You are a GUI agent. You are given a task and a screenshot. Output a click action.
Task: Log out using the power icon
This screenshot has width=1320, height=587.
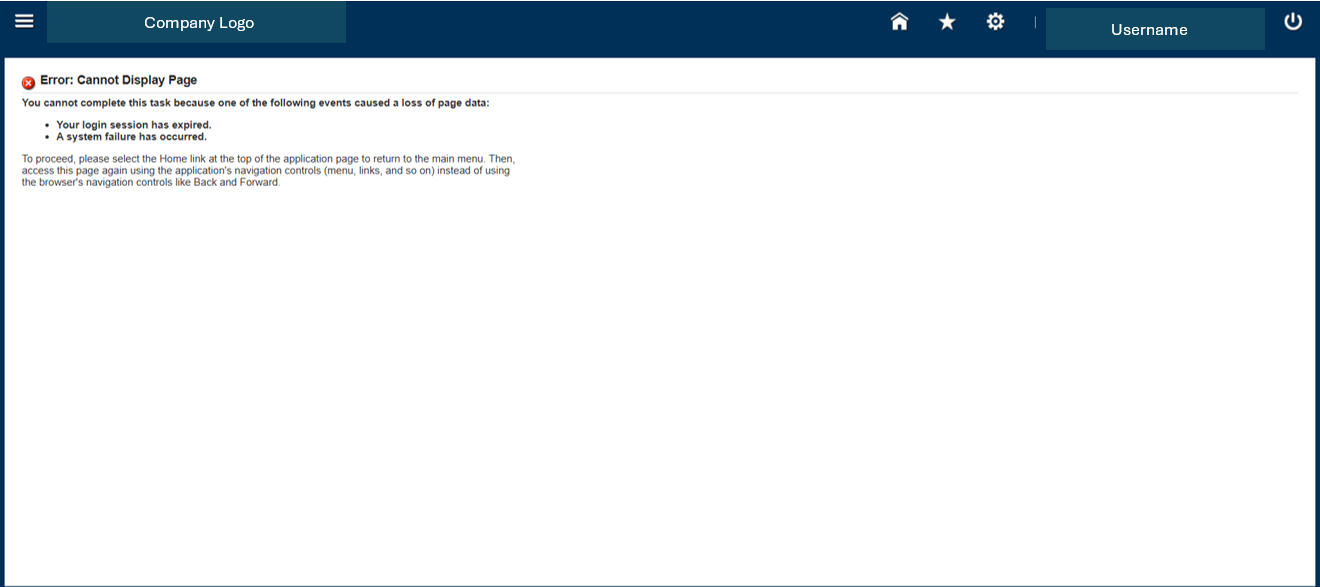[x=1293, y=22]
